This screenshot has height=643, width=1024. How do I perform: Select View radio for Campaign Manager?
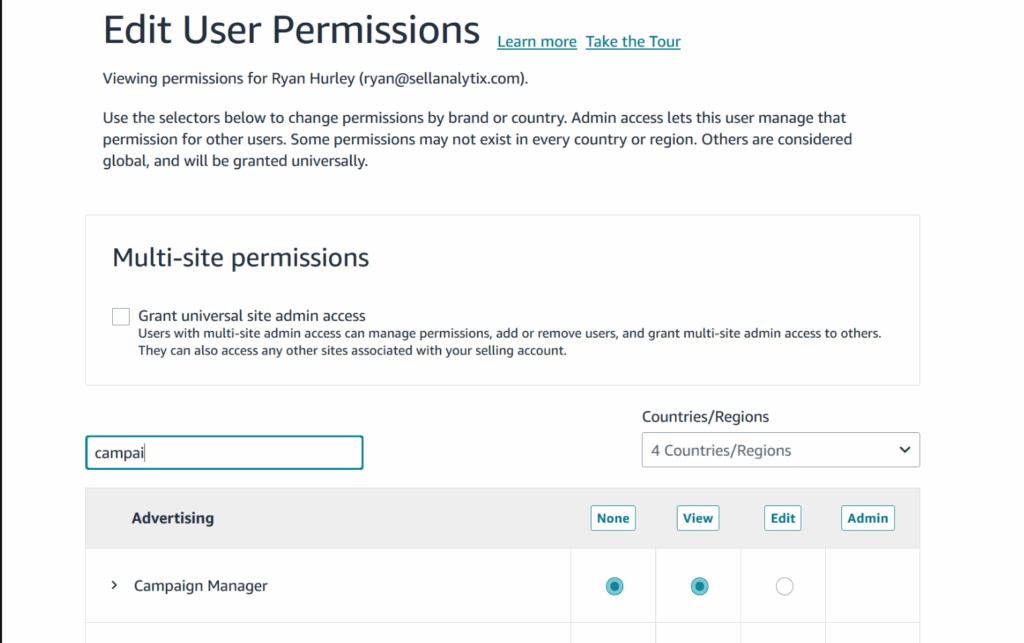(699, 586)
